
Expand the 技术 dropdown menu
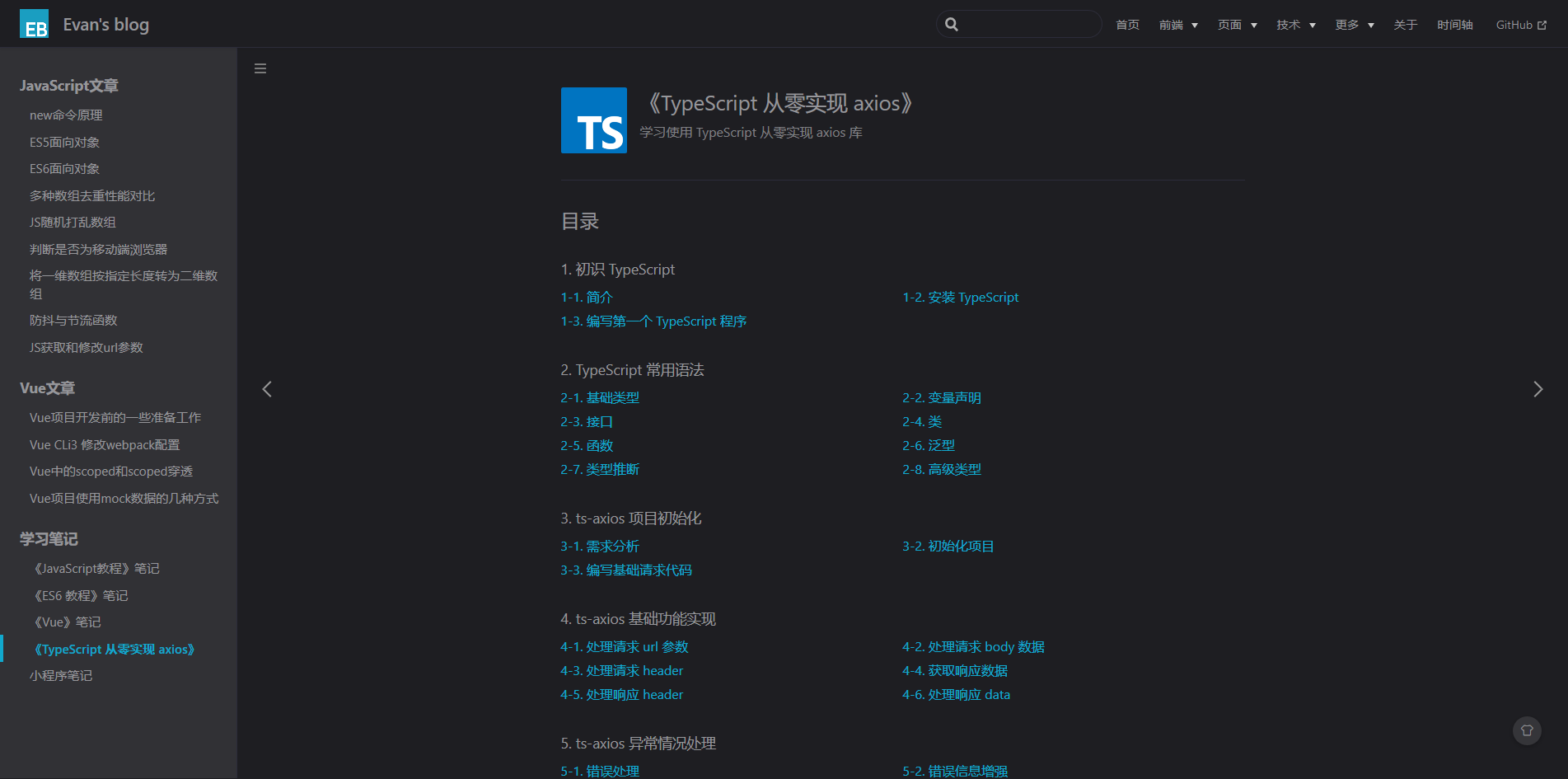point(1296,25)
